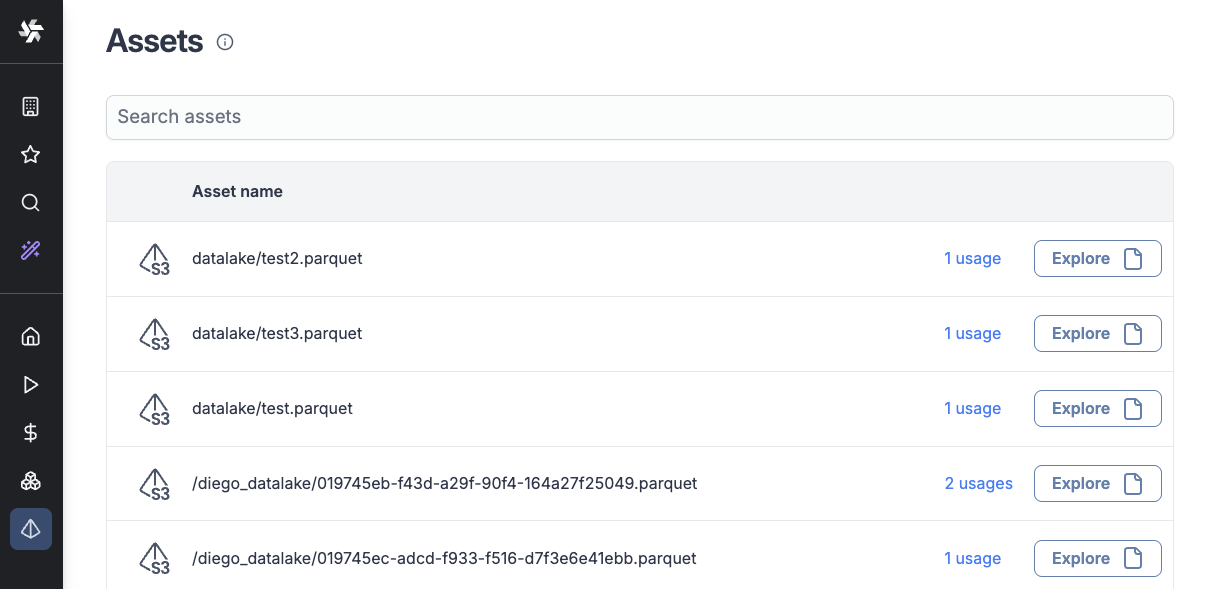Click inside the Search assets field

[640, 117]
